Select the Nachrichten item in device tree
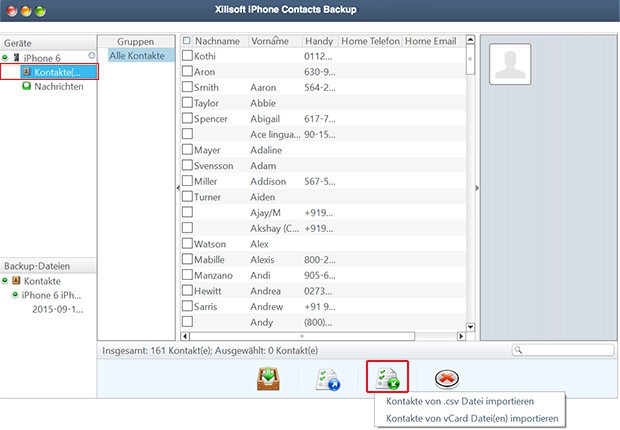620x430 pixels. coord(59,86)
